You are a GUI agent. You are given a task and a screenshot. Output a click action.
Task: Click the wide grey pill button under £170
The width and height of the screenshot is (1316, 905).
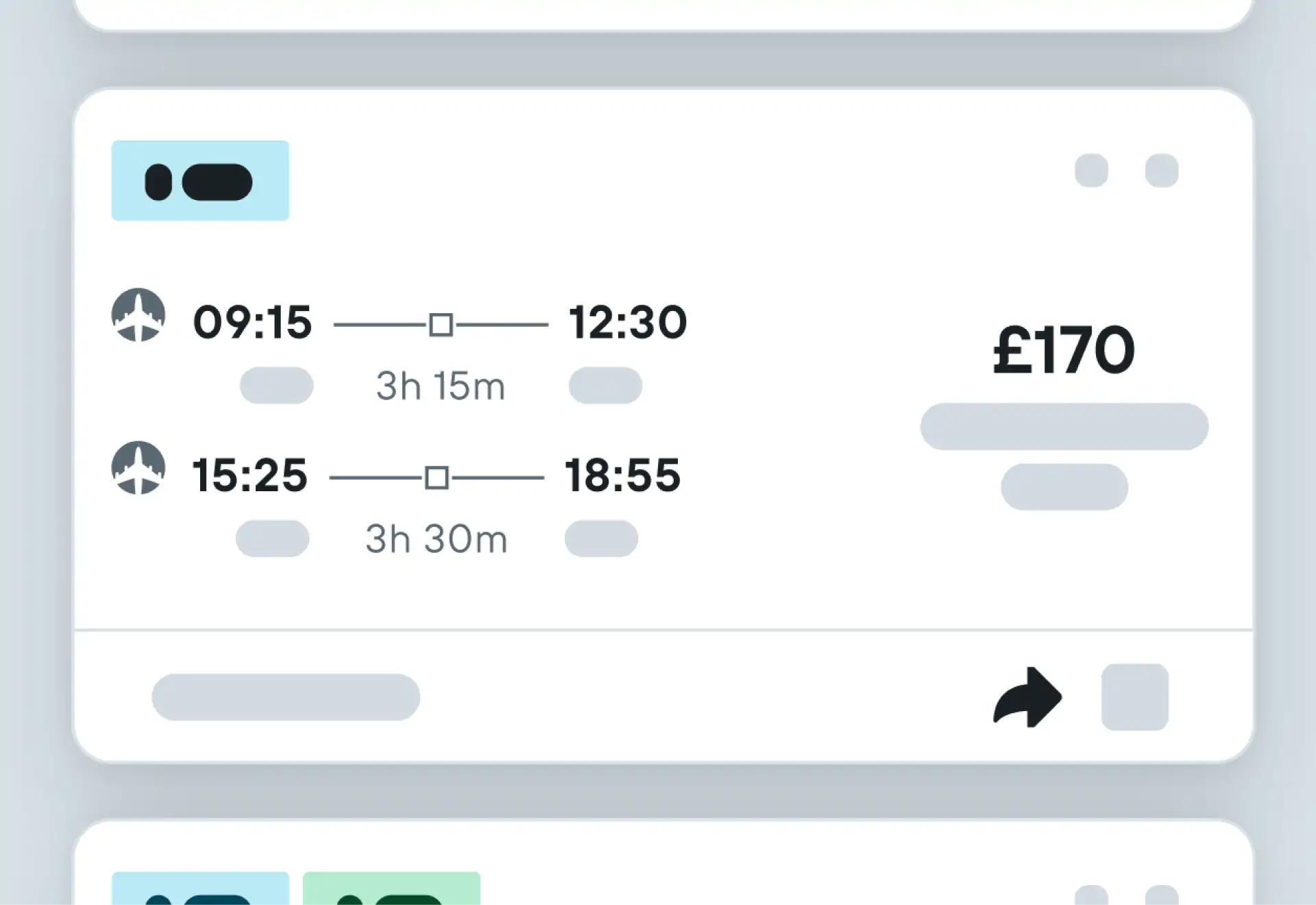(1064, 427)
